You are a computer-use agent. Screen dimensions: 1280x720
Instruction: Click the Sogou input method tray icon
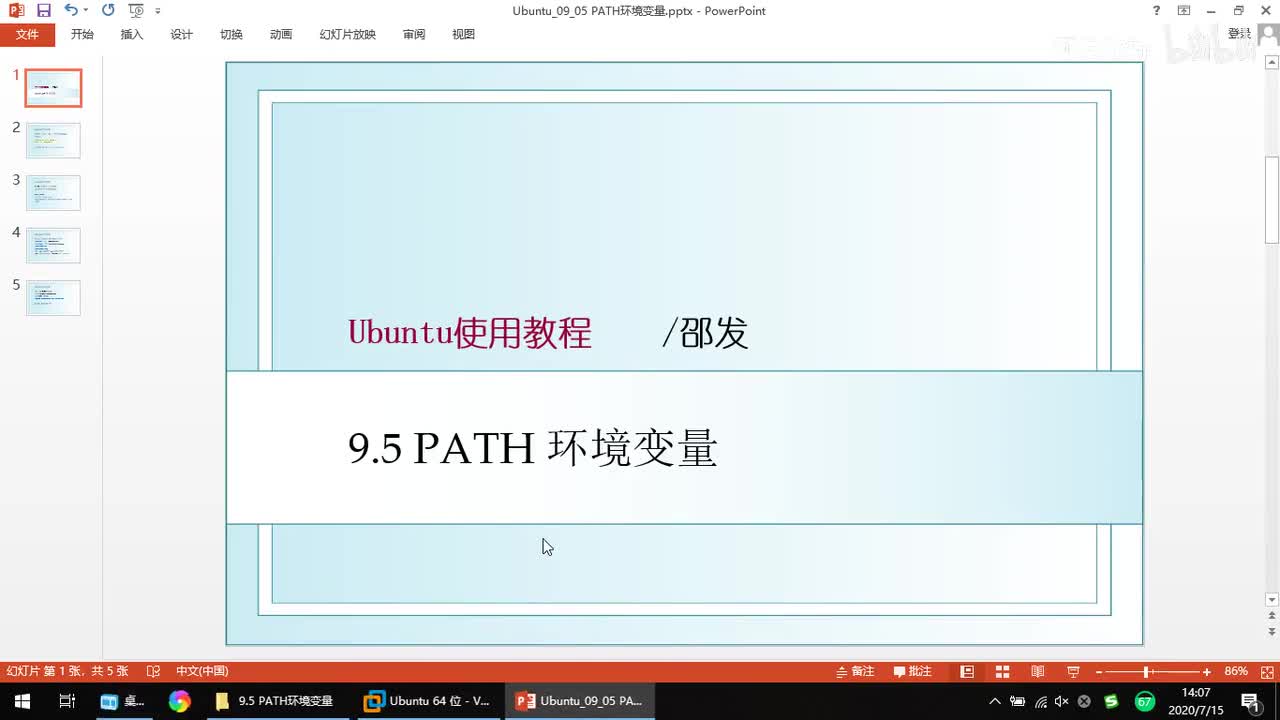point(1111,701)
